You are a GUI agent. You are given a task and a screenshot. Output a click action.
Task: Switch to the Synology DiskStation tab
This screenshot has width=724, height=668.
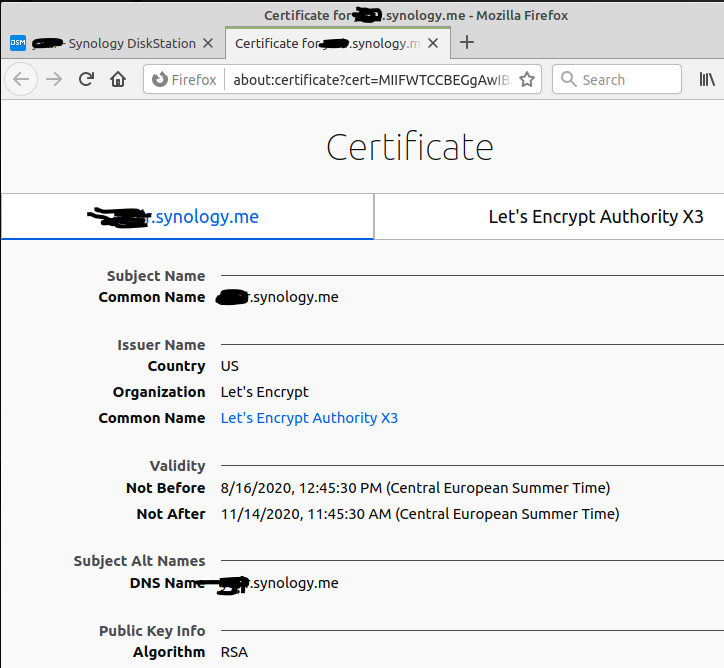pos(112,43)
